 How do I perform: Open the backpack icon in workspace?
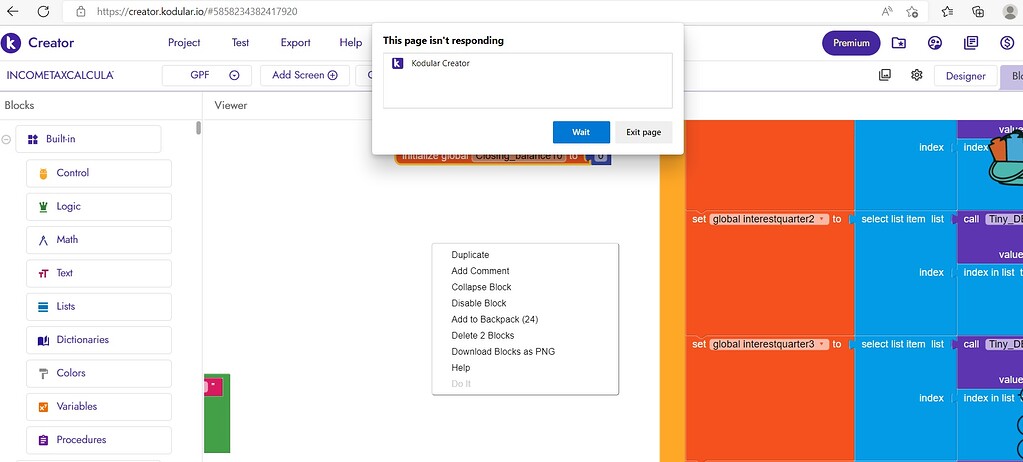(1005, 157)
